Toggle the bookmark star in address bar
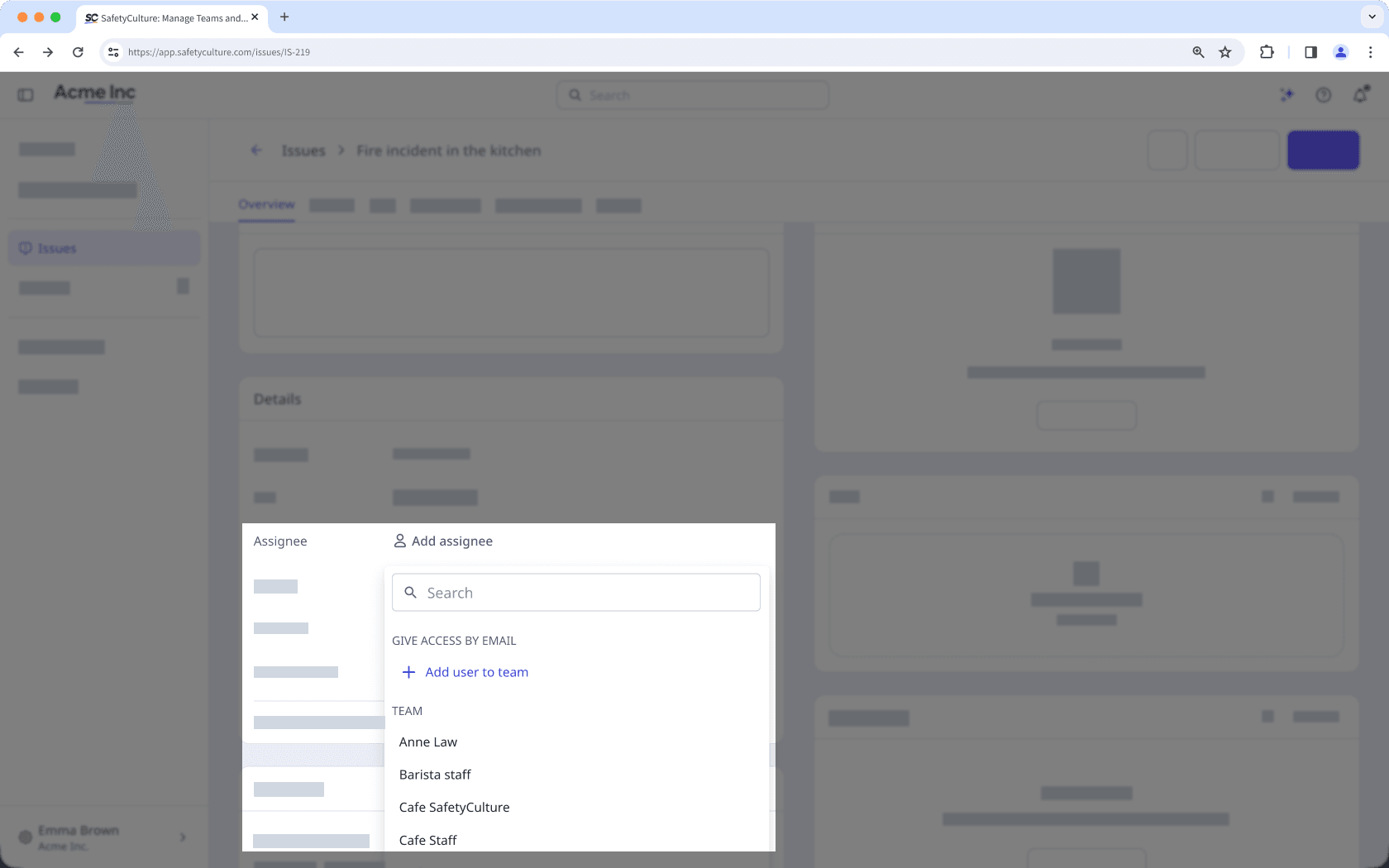 1225,51
